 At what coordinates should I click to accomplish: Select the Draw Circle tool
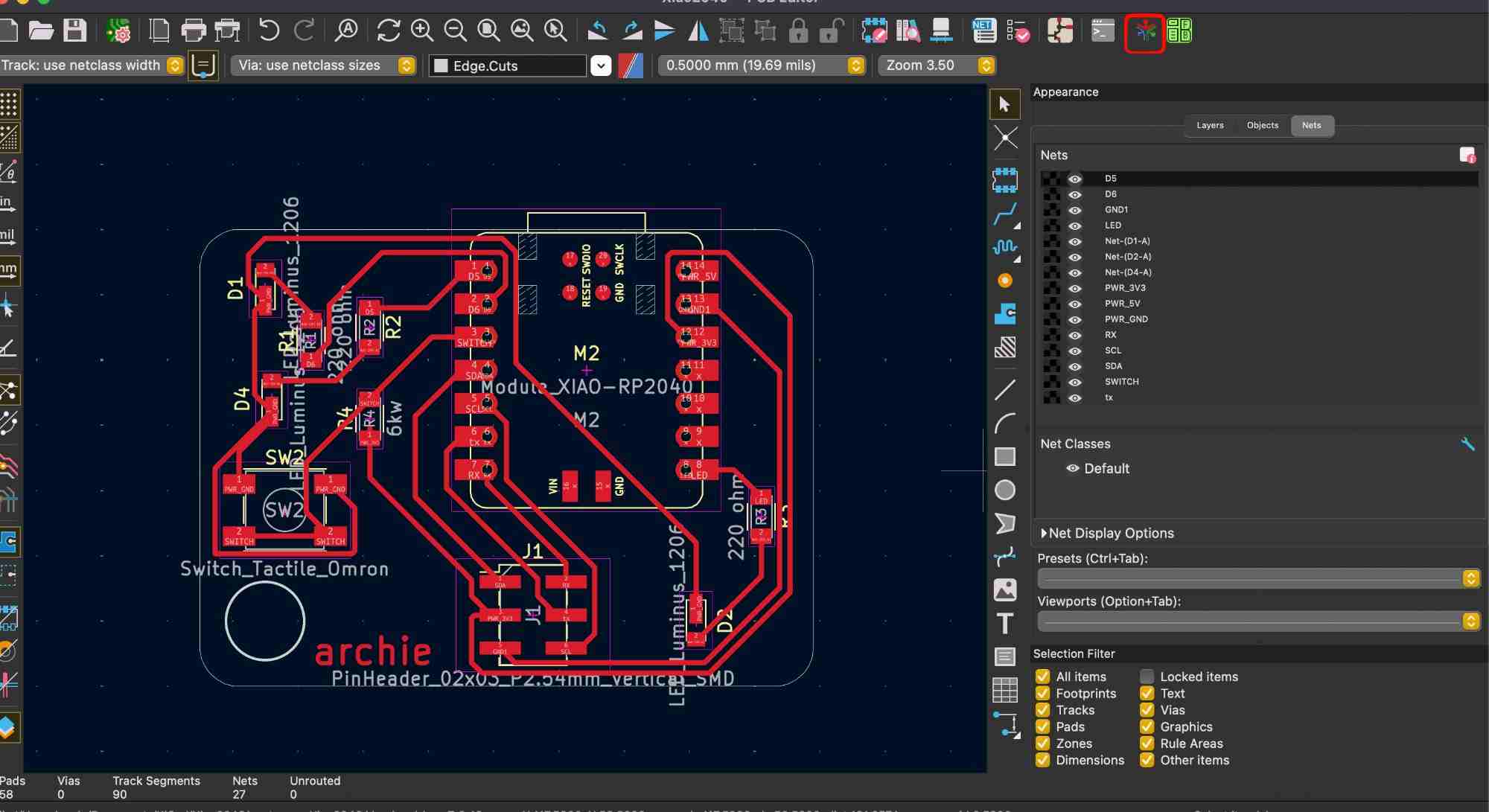tap(1005, 490)
